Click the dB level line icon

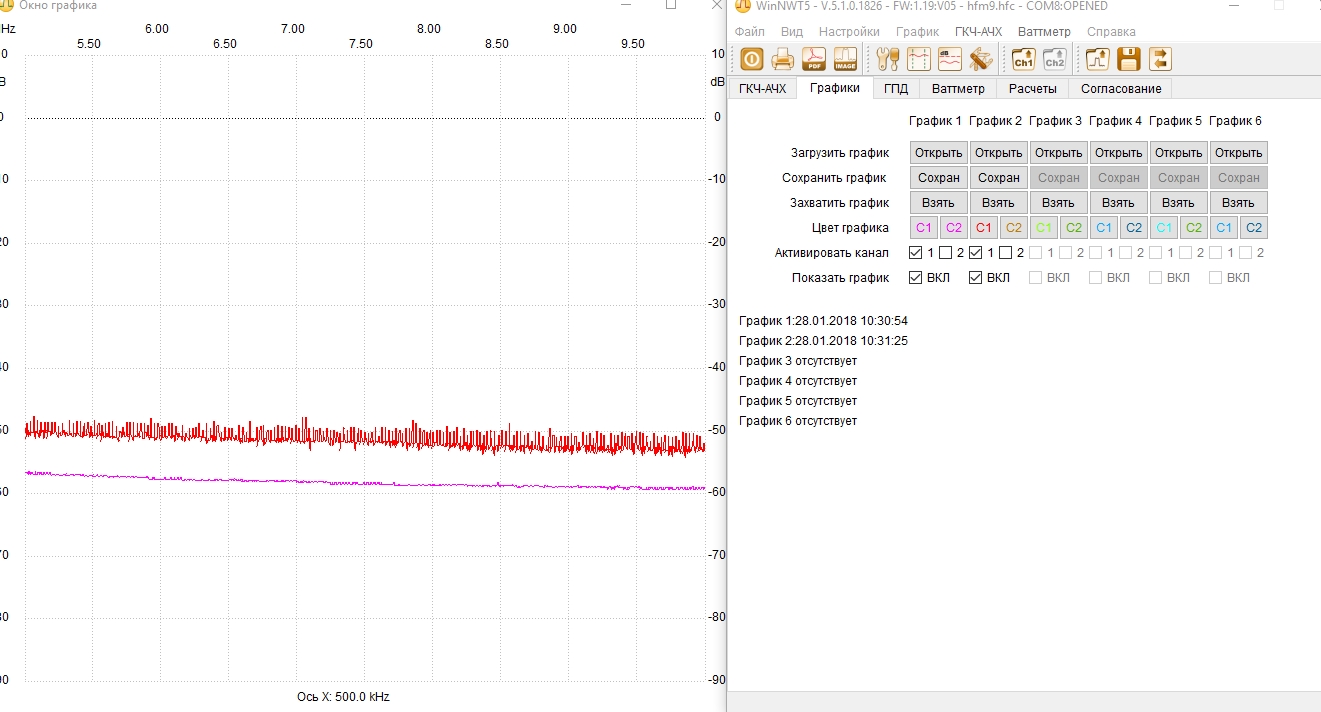click(950, 59)
